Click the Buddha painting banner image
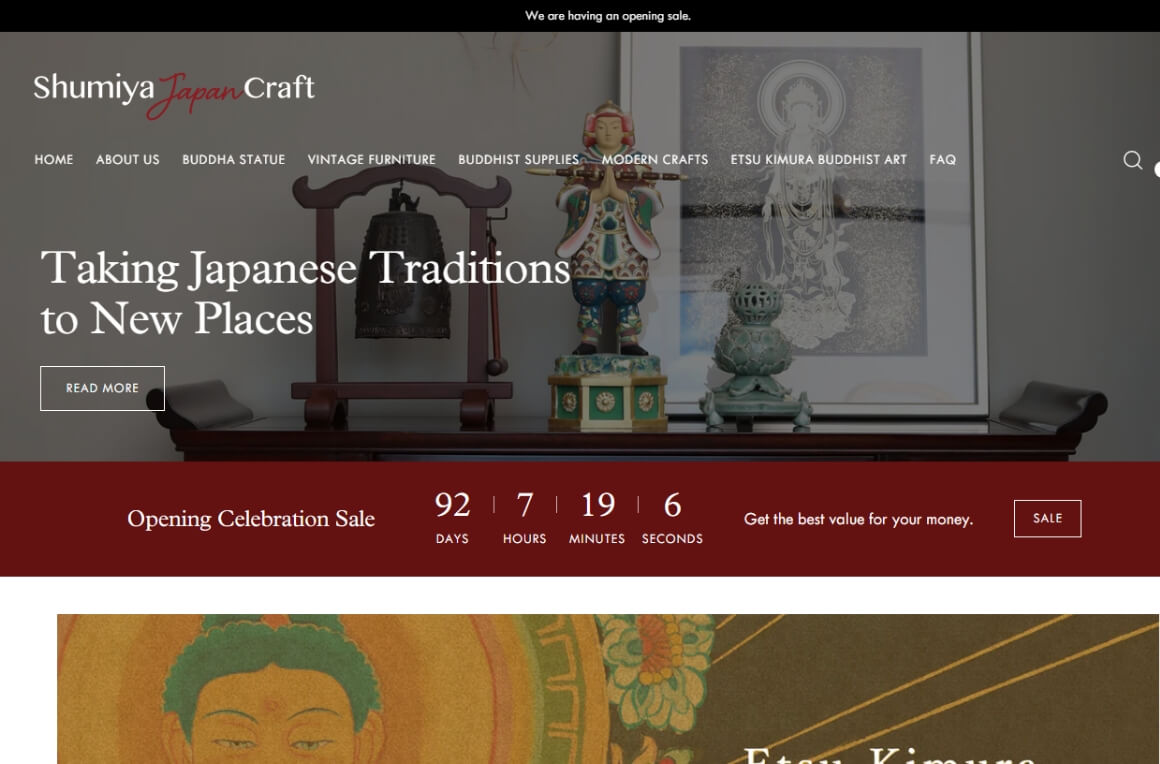 coord(608,689)
